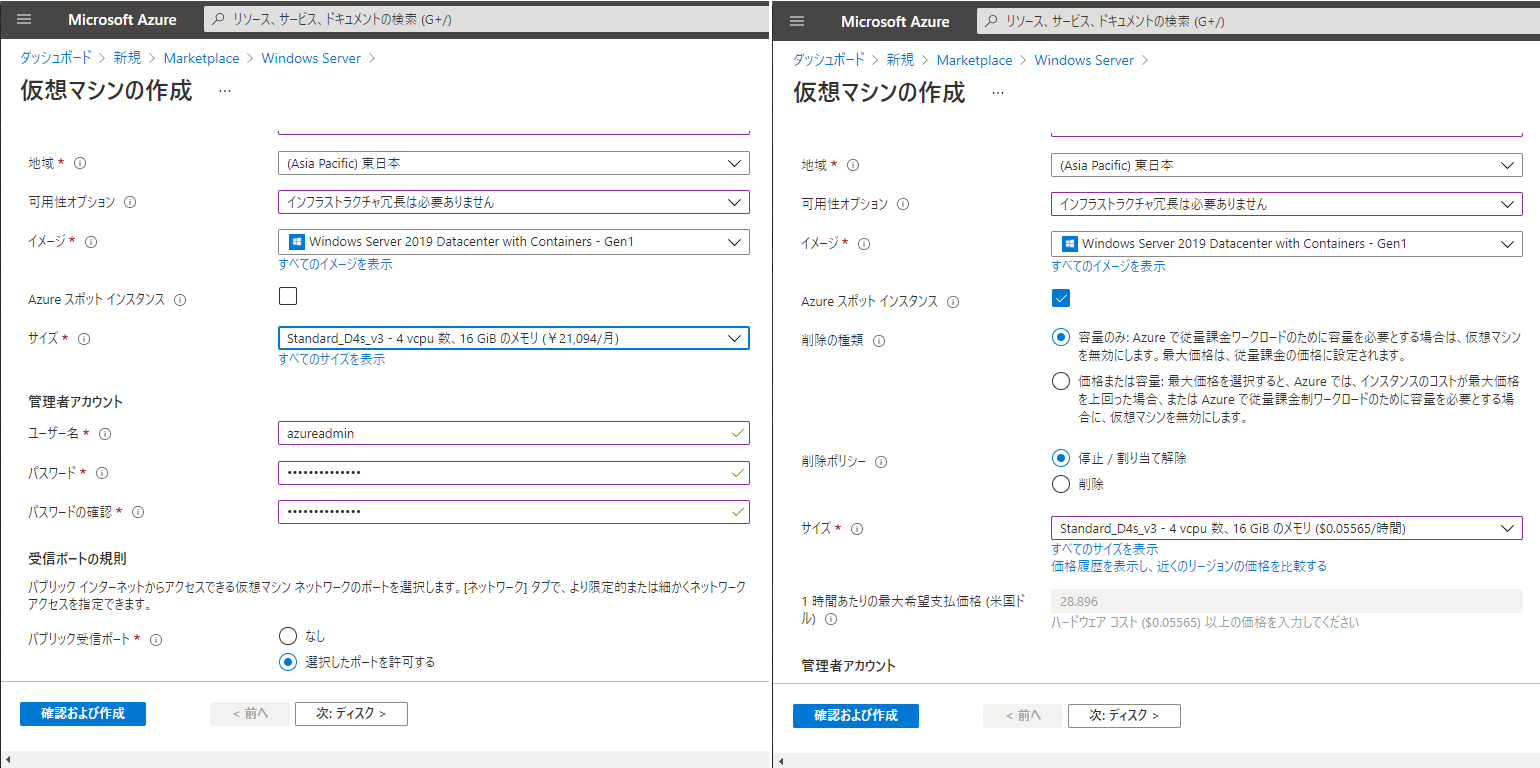Select the なし option for パブリック受信ポート
This screenshot has height=768, width=1540.
click(x=287, y=634)
